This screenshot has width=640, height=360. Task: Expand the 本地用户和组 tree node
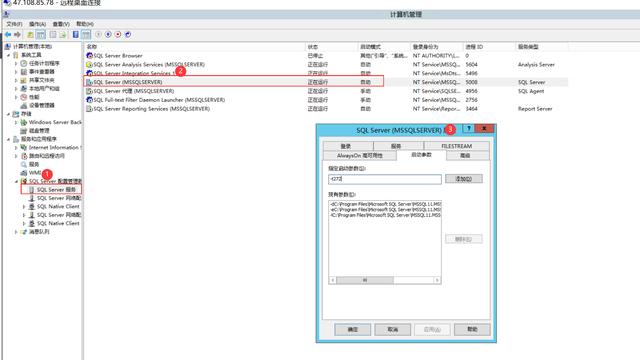click(x=16, y=89)
